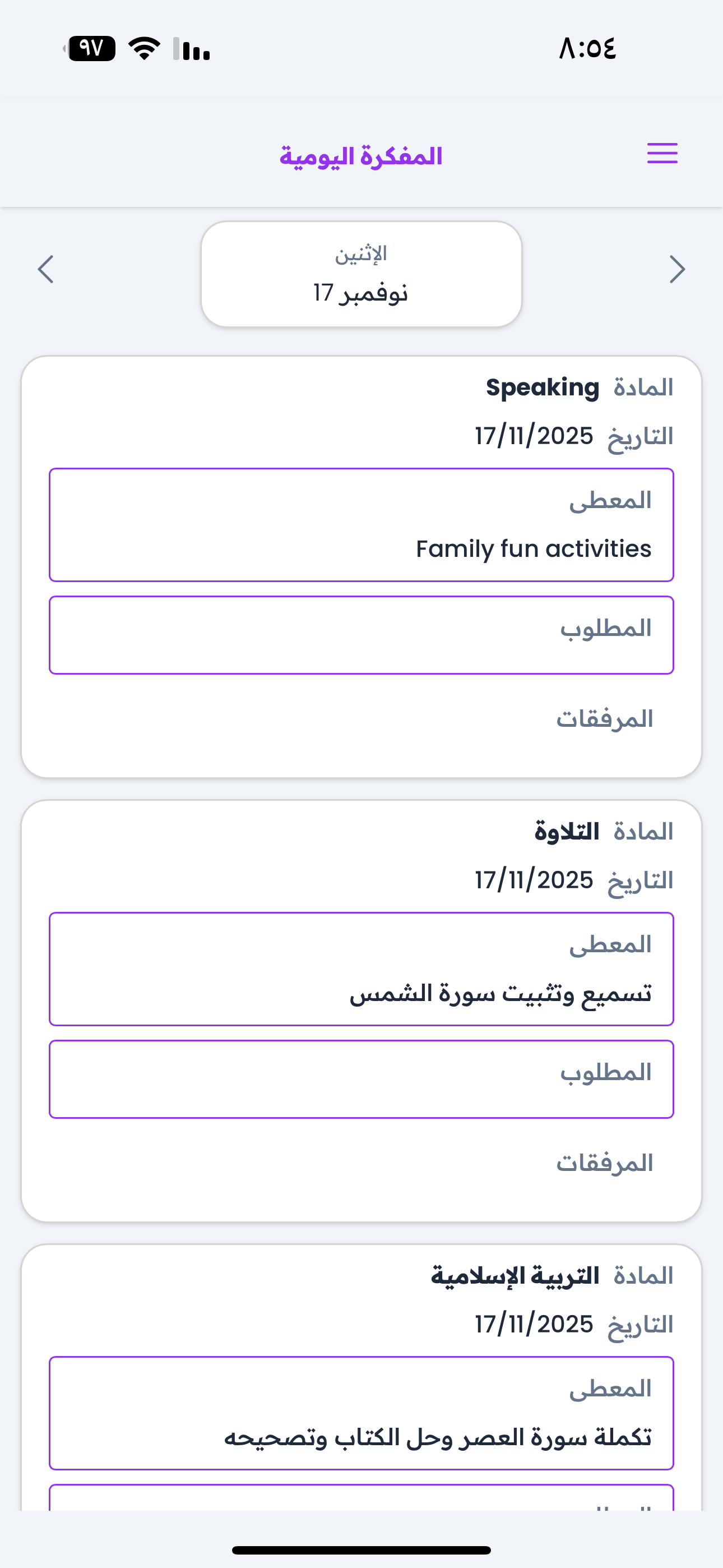The image size is (723, 1568).
Task: Open تكملة سورة العصر المعطى box
Action: 361,1413
